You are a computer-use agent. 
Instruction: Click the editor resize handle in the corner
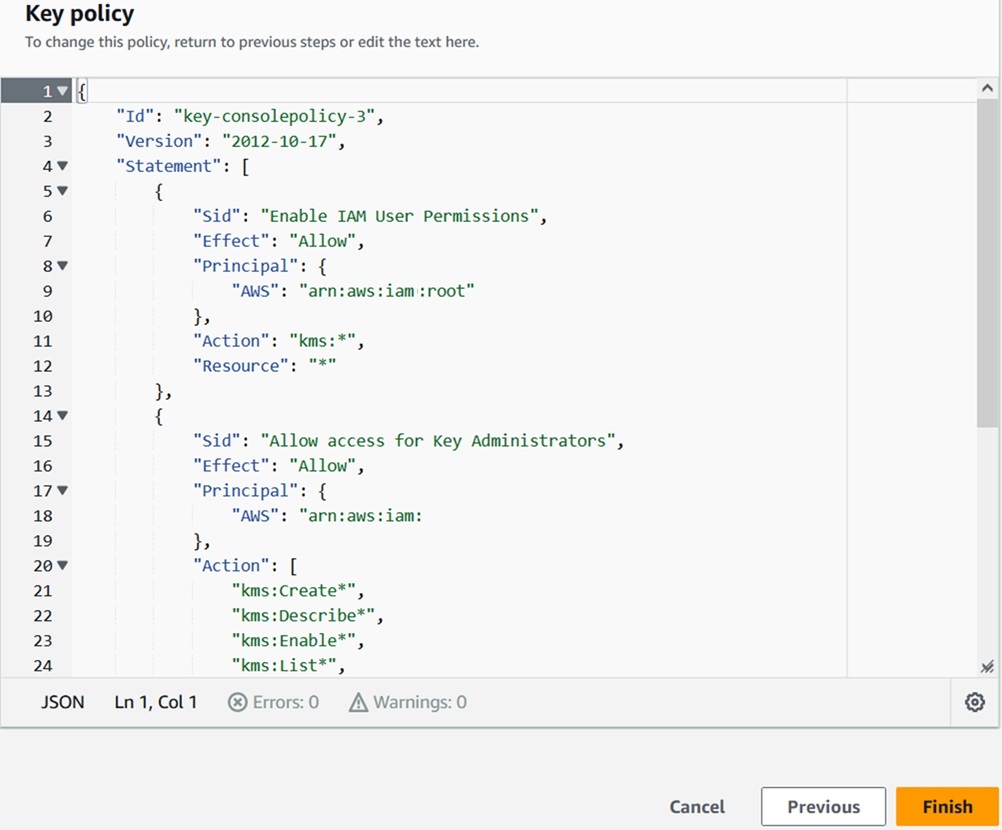[987, 666]
